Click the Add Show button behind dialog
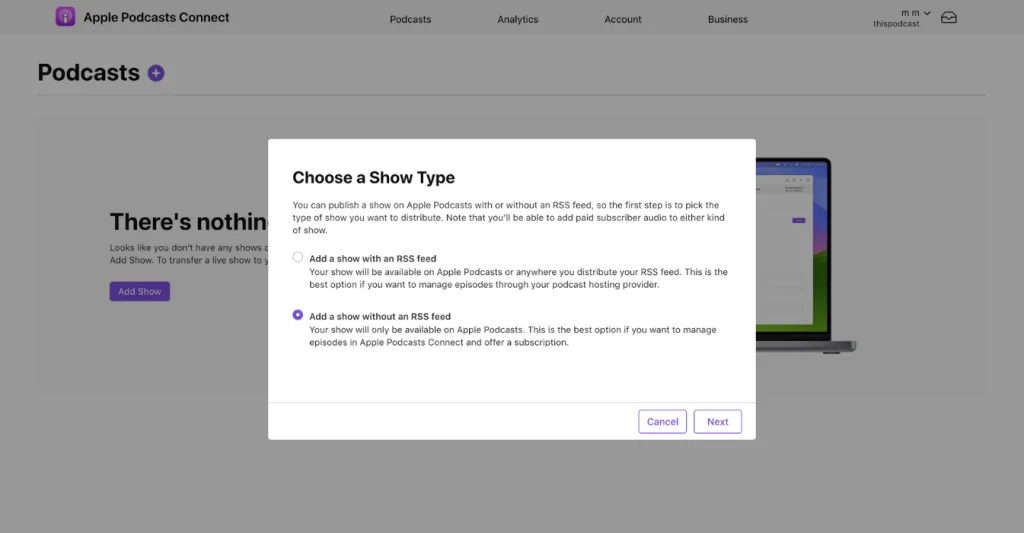1024x533 pixels. (140, 291)
